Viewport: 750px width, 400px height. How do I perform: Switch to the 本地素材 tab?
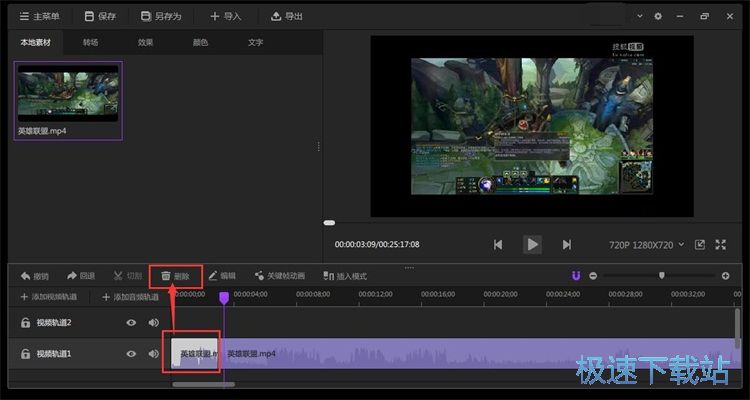click(x=35, y=43)
